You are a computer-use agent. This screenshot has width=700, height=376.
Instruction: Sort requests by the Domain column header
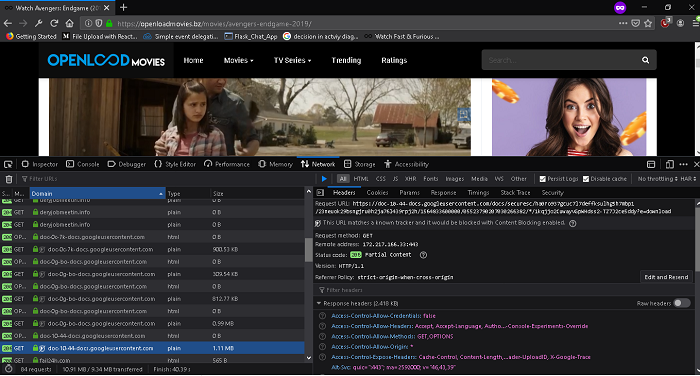click(x=97, y=193)
